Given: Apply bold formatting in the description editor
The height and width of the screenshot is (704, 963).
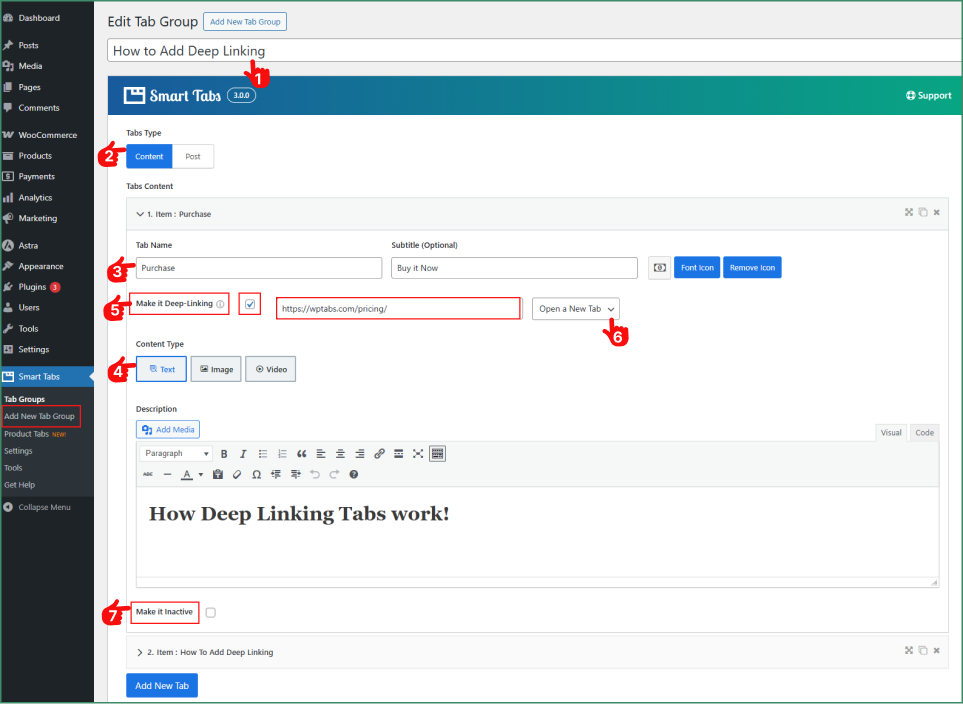Looking at the screenshot, I should pyautogui.click(x=224, y=454).
